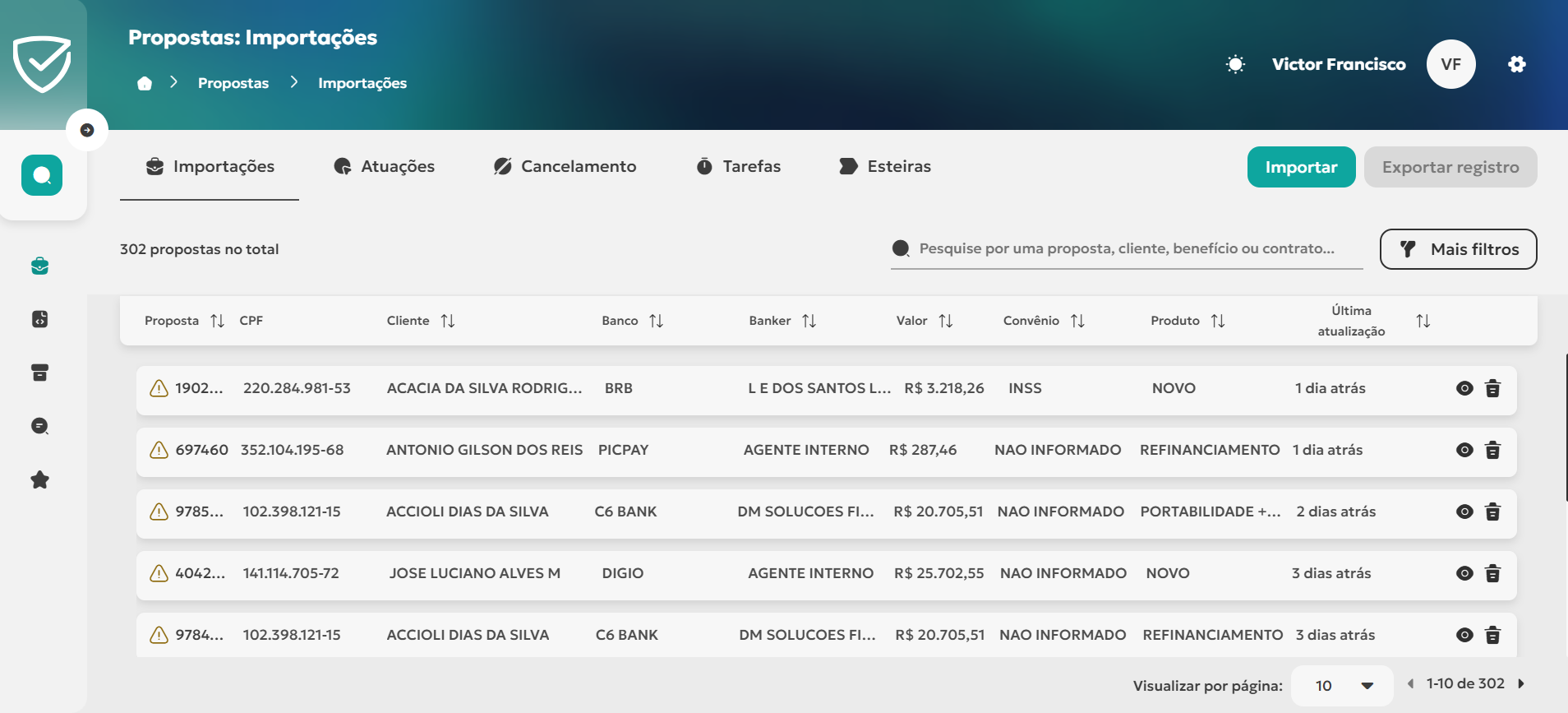Sort by the Proposta column
This screenshot has height=713, width=1568.
point(217,321)
